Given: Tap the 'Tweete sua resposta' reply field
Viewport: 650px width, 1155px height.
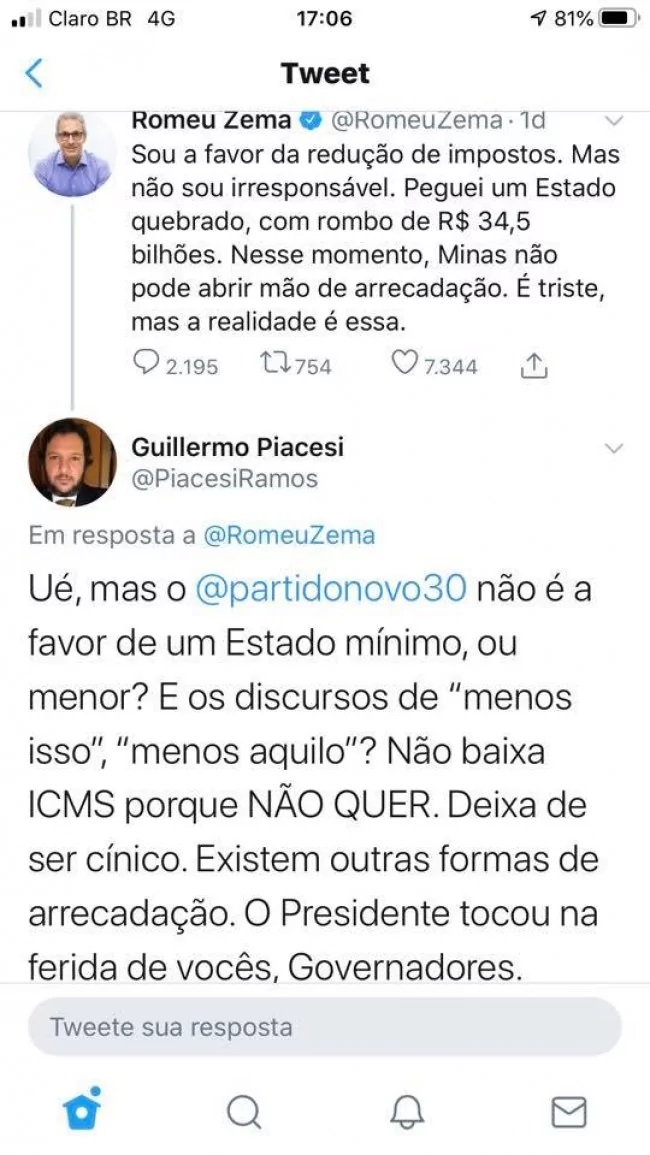Looking at the screenshot, I should [324, 1027].
